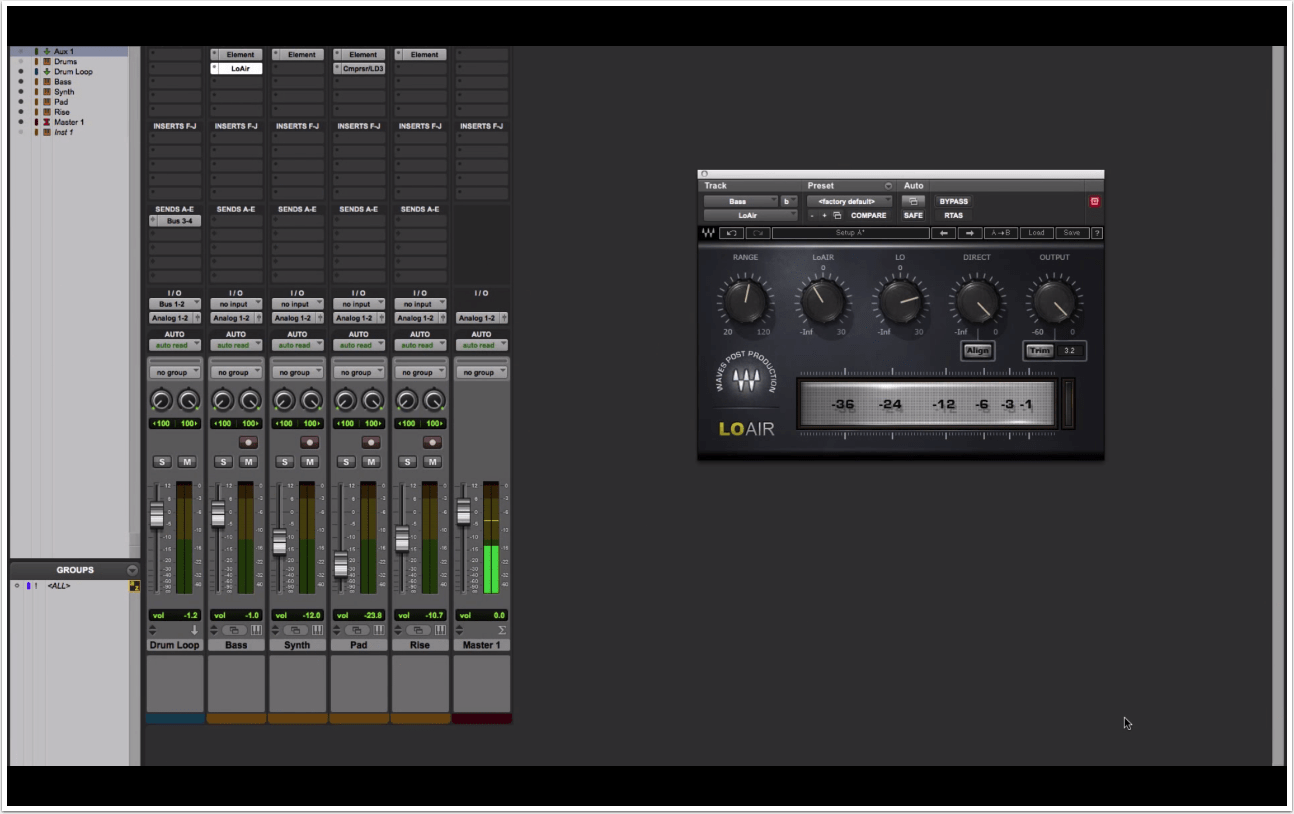Click the next preset right arrow
Image resolution: width=1294 pixels, height=814 pixels.
tap(969, 233)
